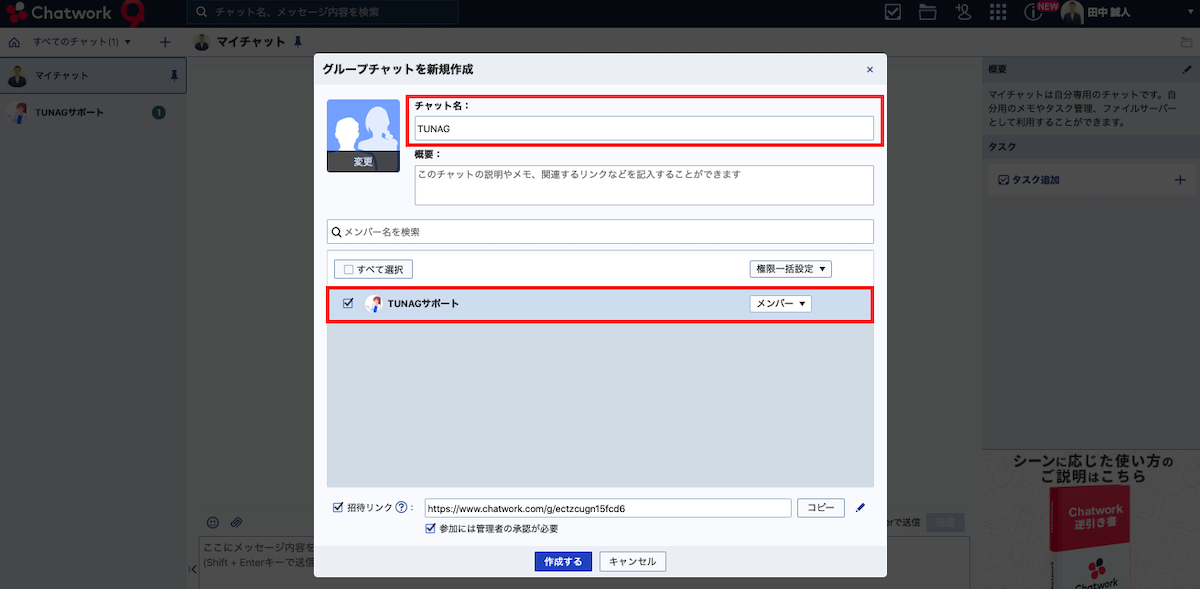The height and width of the screenshot is (589, 1200).
Task: Expand the すべてのチャット(1) filter dropdown
Action: pyautogui.click(x=82, y=42)
